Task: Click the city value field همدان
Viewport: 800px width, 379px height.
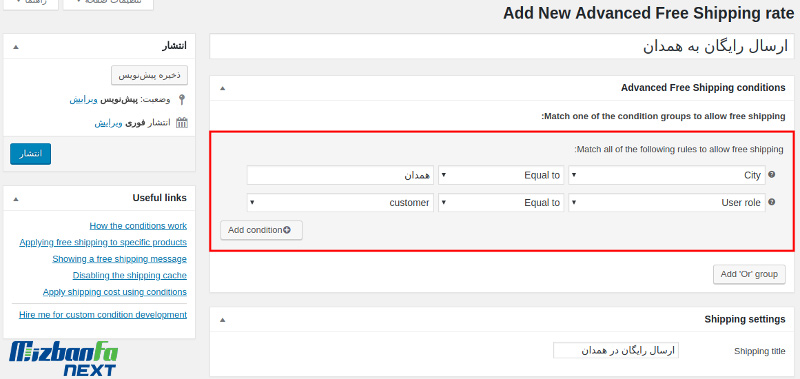Action: click(x=340, y=175)
